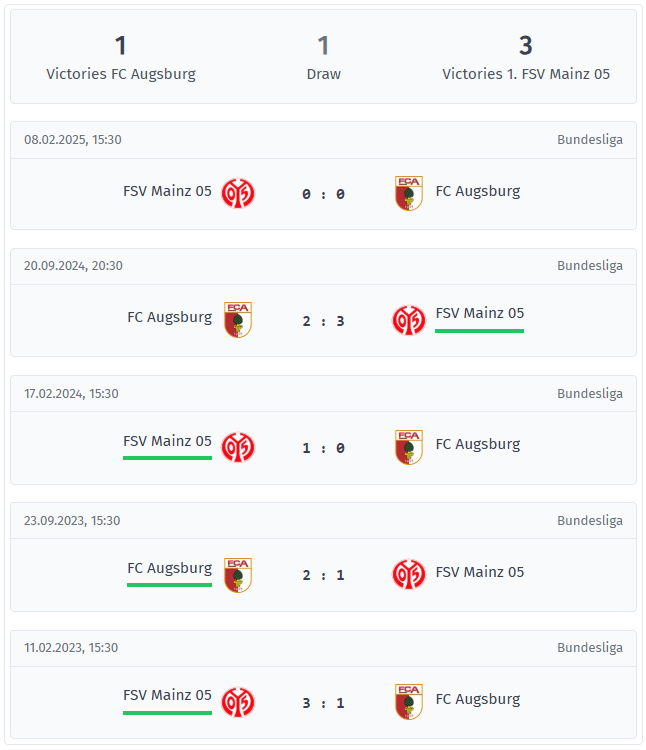Click FC Augsburg crest in 23.09.2023 match
The height and width of the screenshot is (750, 646).
click(x=238, y=575)
